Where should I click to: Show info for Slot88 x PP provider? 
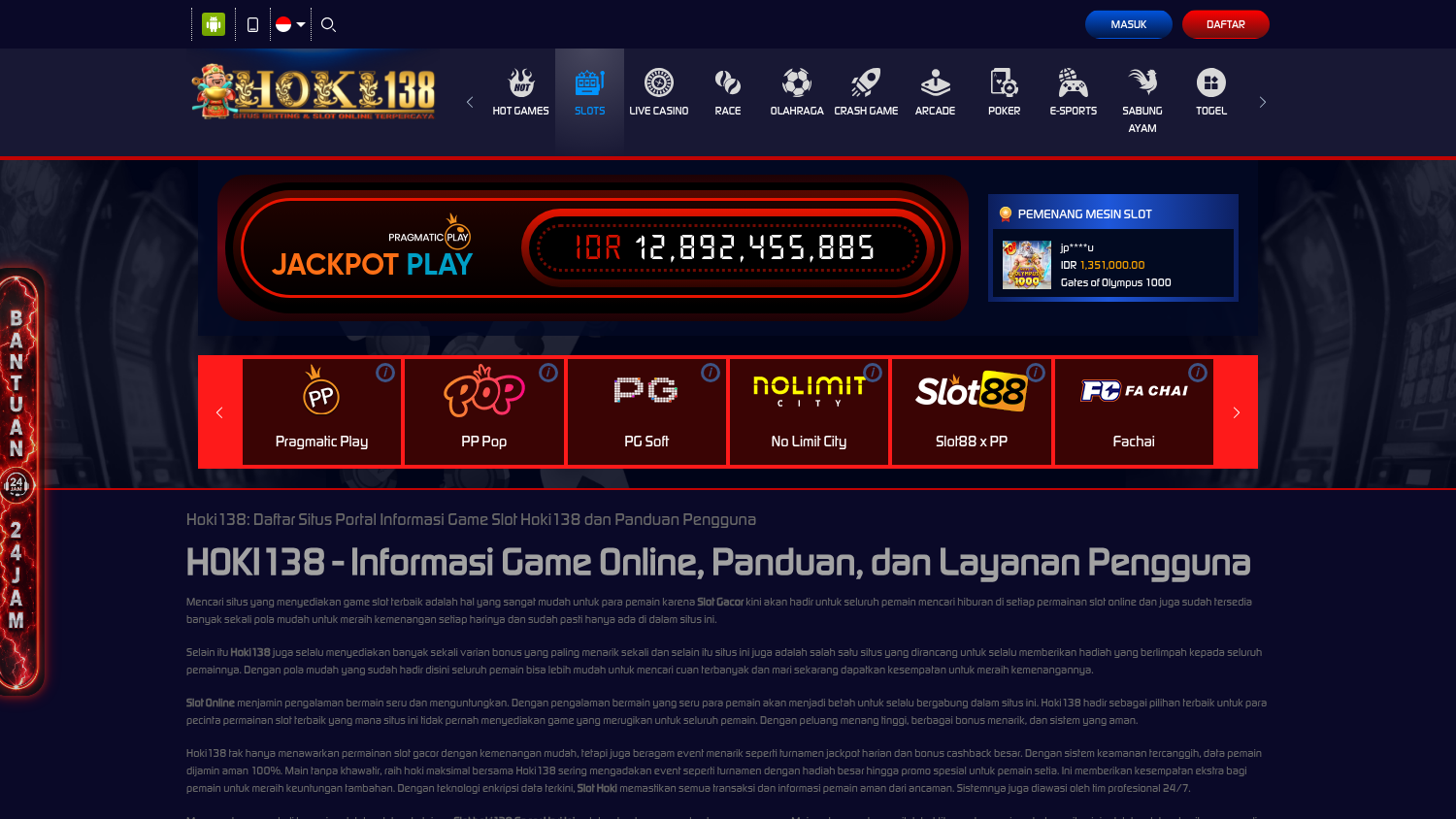pyautogui.click(x=1036, y=373)
